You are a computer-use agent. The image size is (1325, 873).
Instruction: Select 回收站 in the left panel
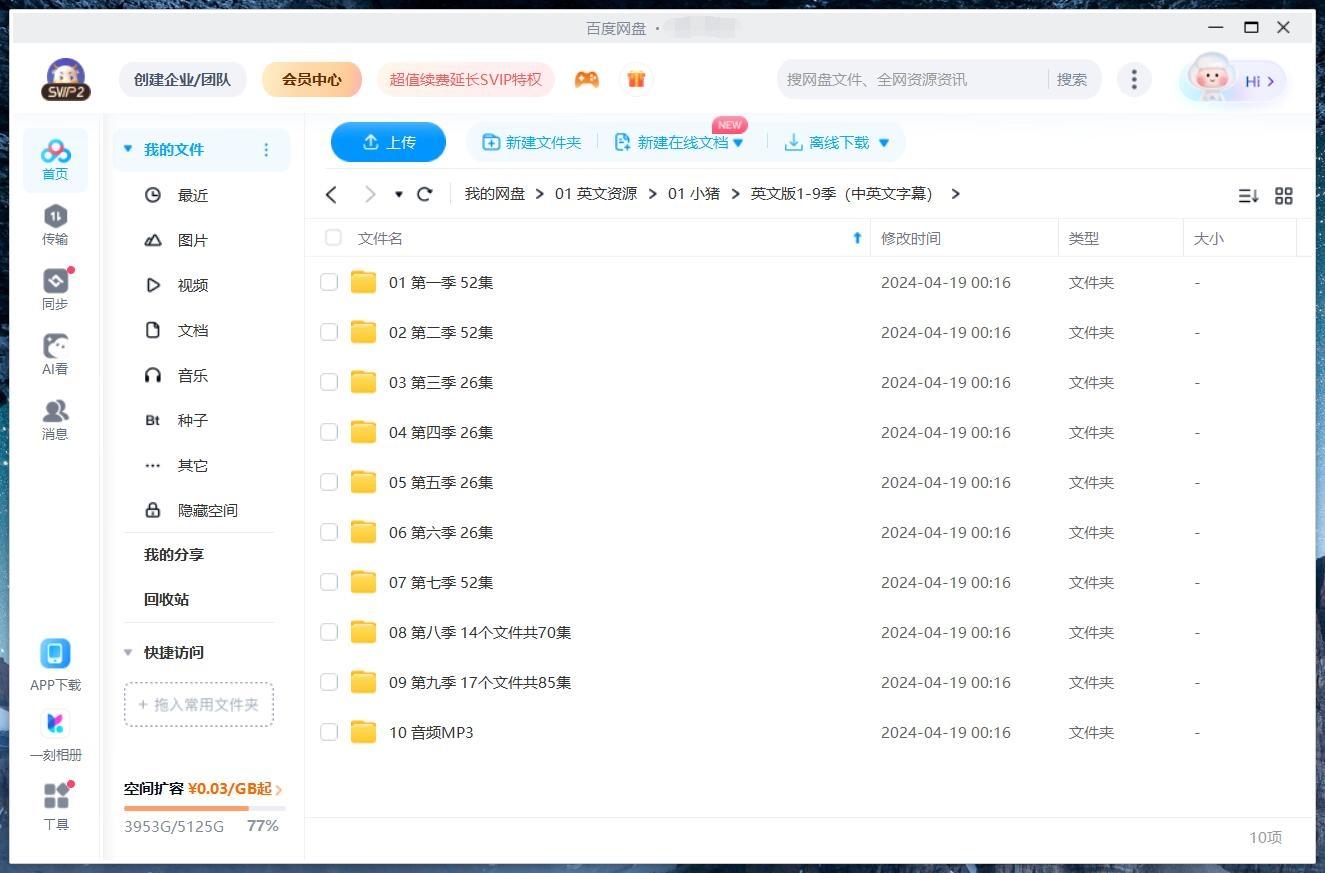(166, 599)
